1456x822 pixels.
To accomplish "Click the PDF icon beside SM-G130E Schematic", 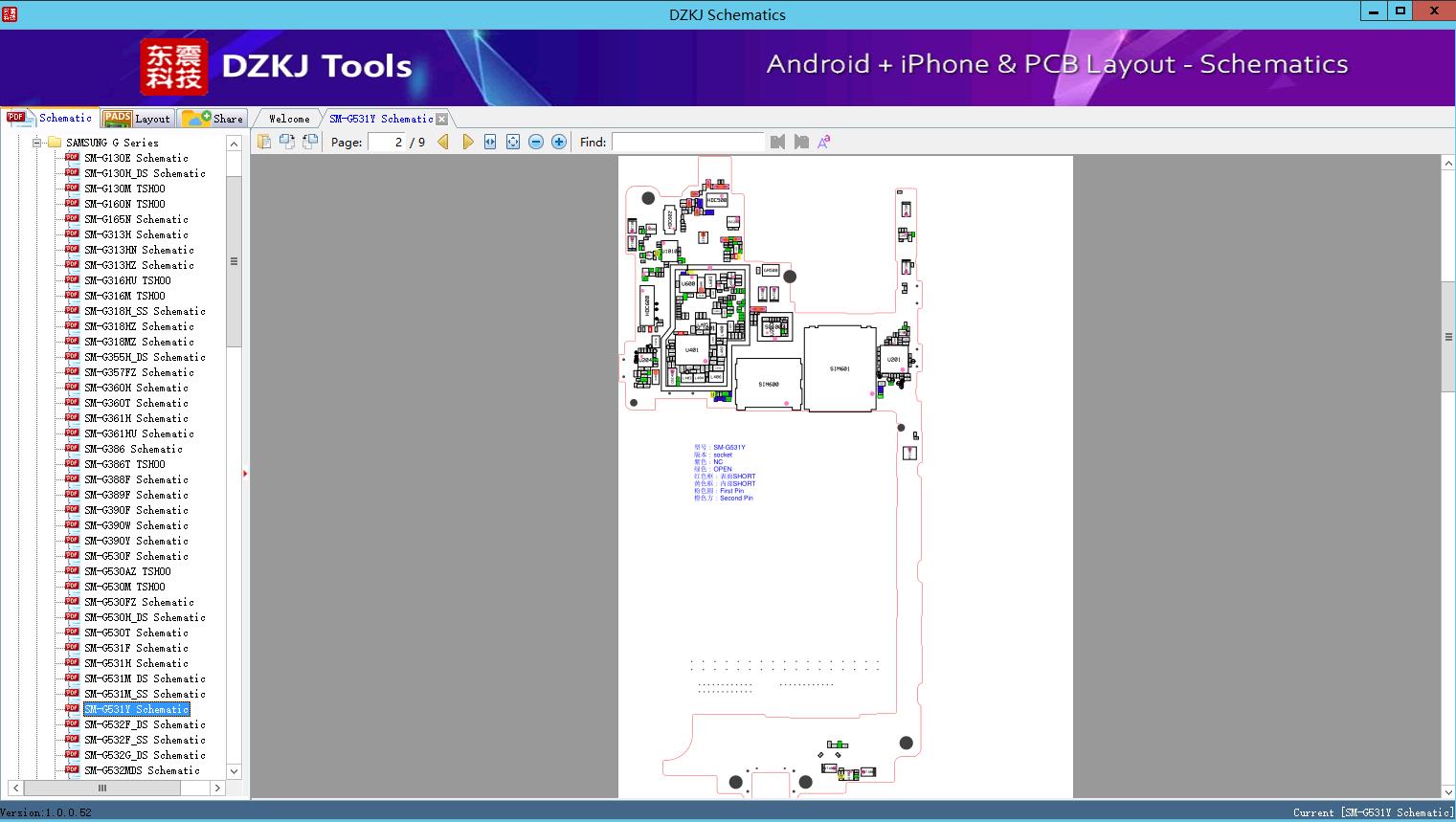I will (72, 158).
